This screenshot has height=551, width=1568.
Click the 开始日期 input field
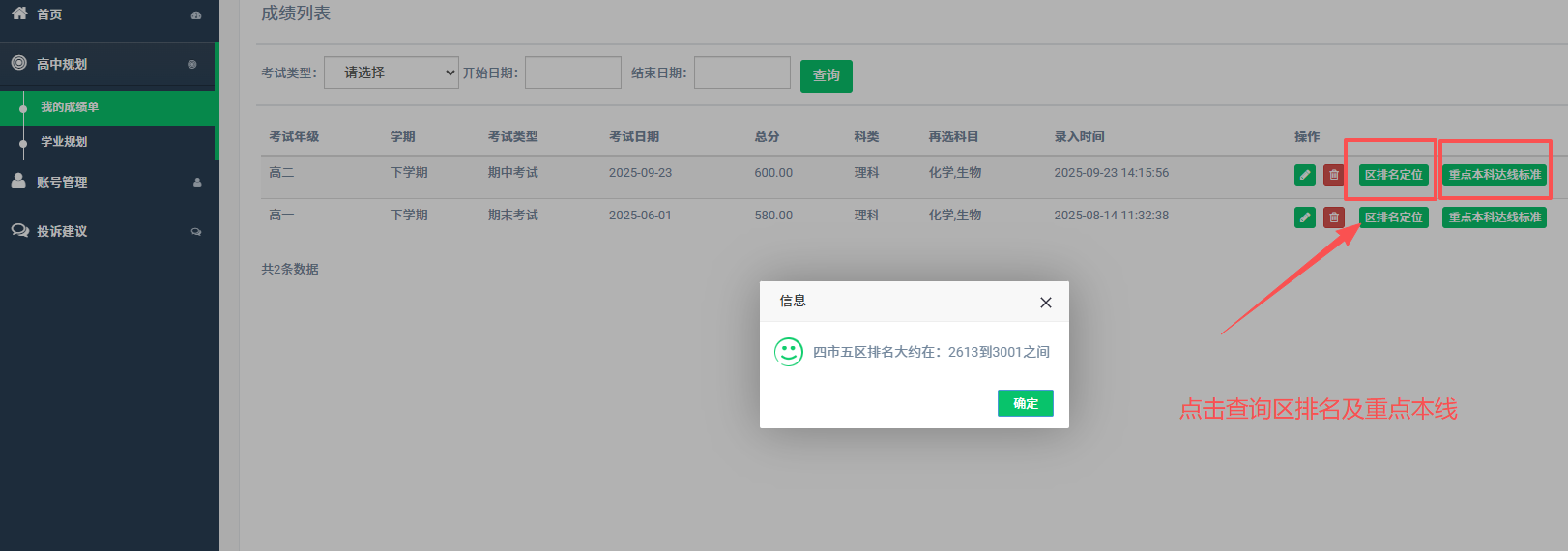[x=572, y=72]
